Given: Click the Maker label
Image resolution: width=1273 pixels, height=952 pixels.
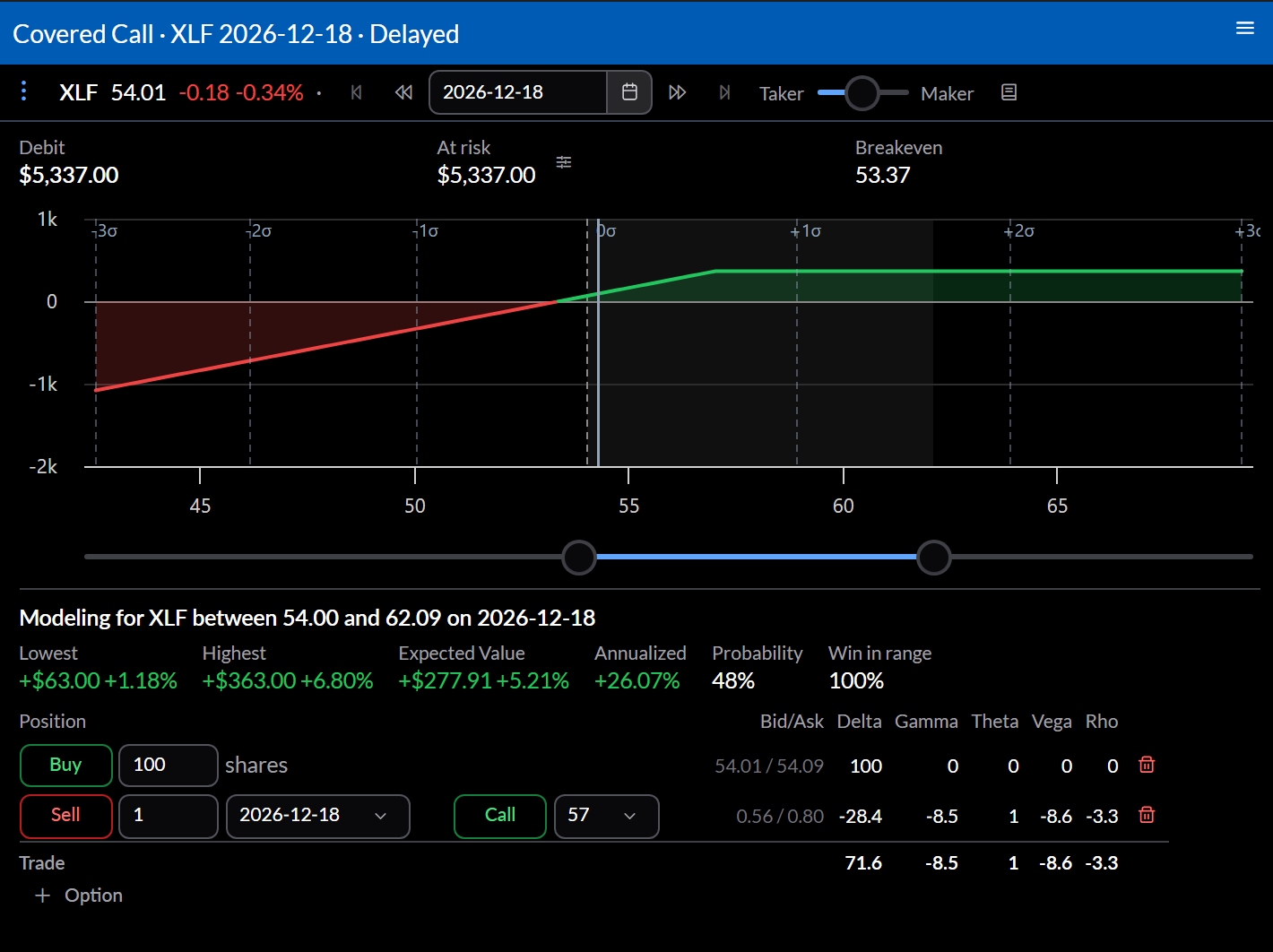Looking at the screenshot, I should coord(947,93).
